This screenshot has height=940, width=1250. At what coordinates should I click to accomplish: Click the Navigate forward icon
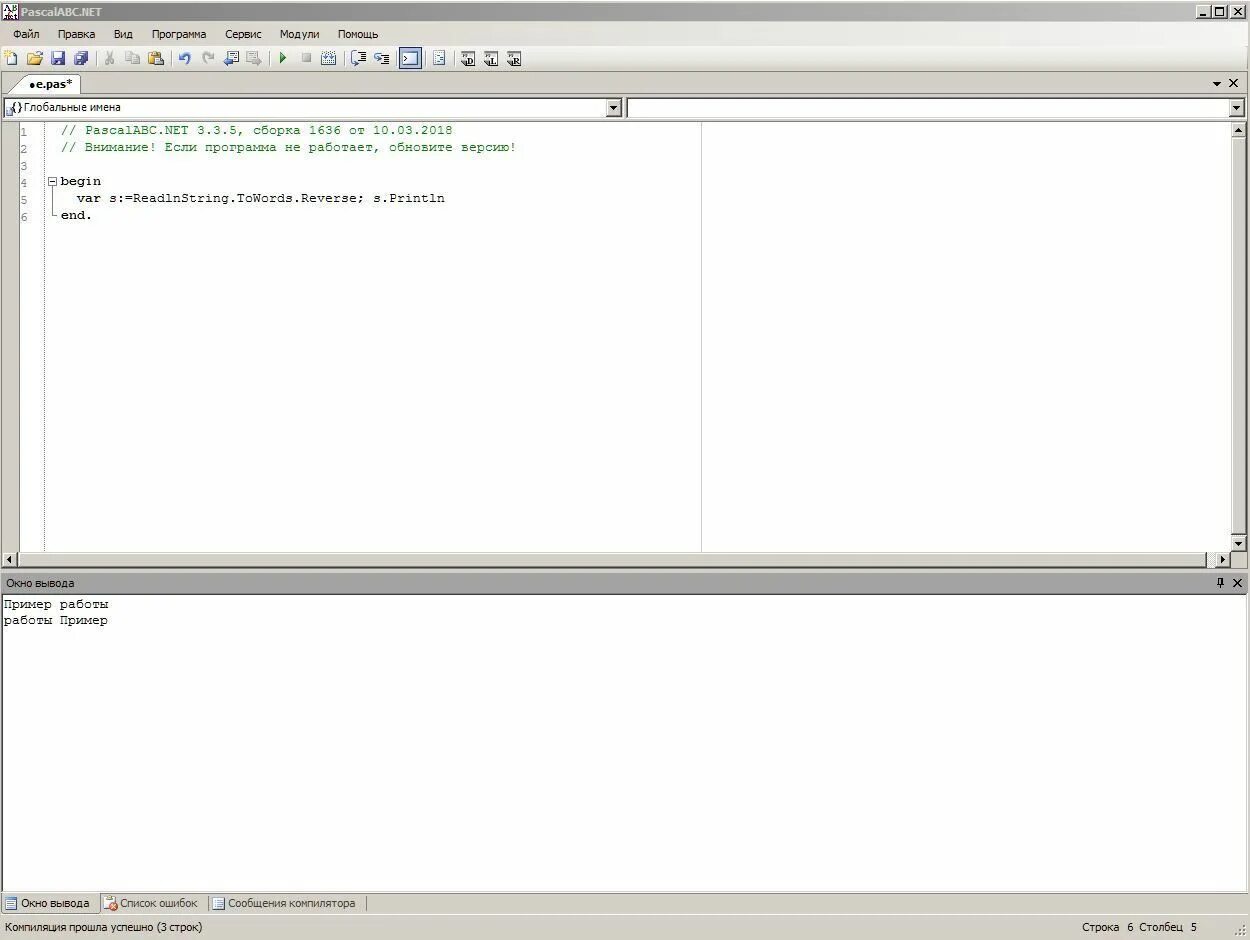254,59
